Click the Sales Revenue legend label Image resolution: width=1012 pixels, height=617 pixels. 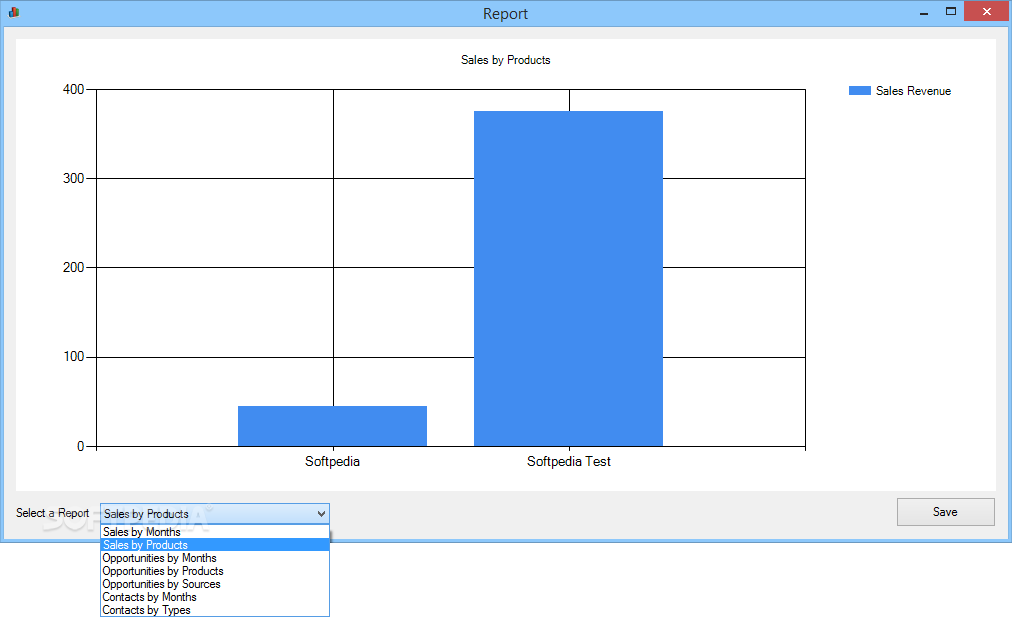(x=913, y=91)
